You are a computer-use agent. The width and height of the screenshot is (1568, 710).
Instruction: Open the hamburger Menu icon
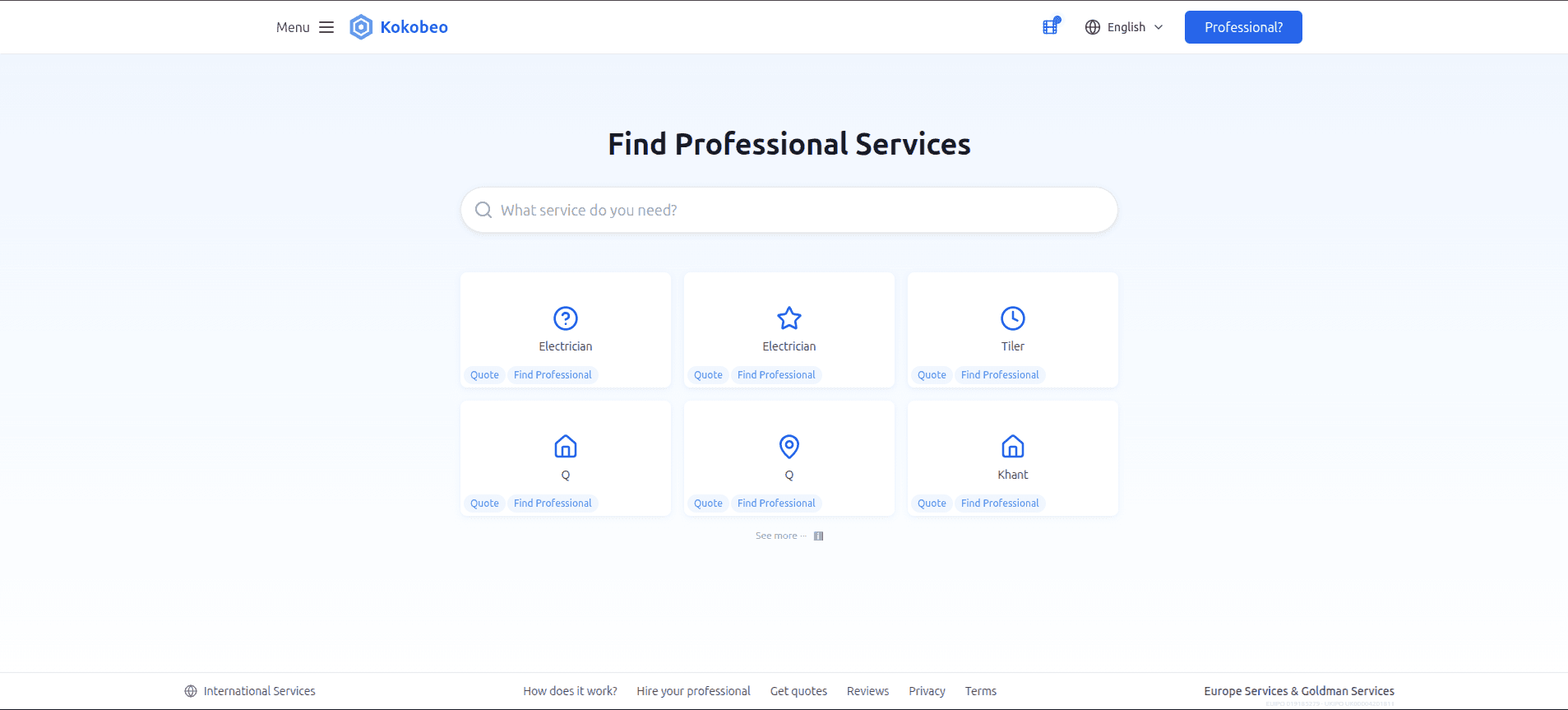click(326, 27)
